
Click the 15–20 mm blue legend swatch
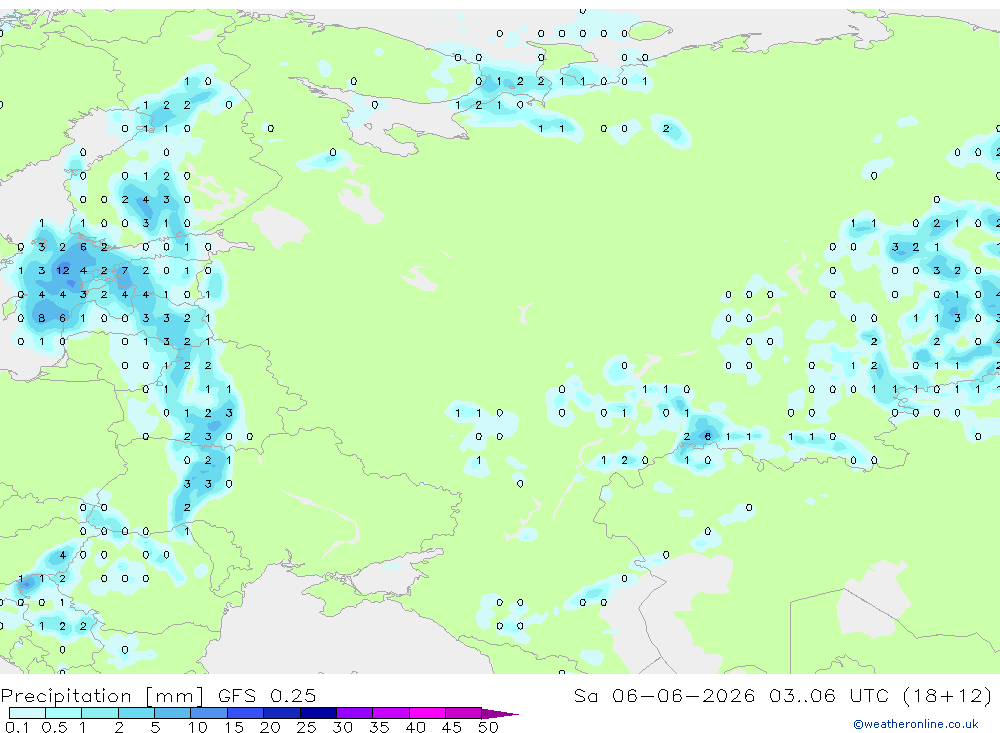click(x=246, y=713)
